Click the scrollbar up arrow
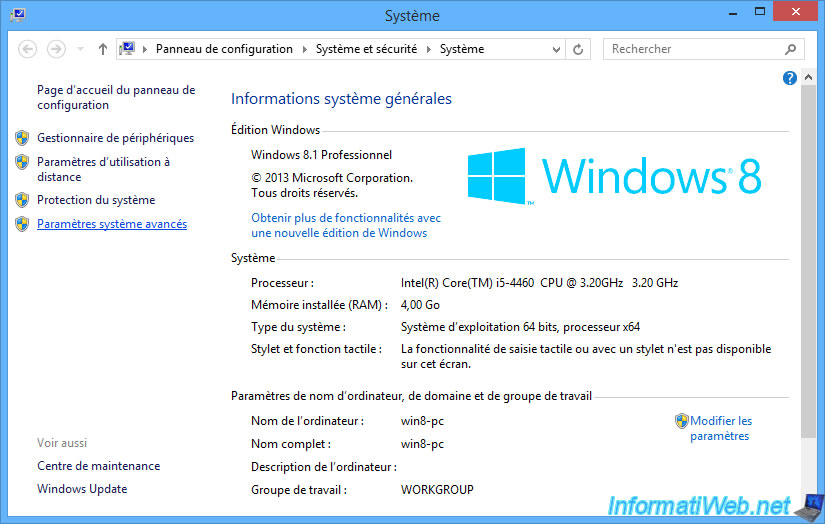825x524 pixels. coord(809,77)
